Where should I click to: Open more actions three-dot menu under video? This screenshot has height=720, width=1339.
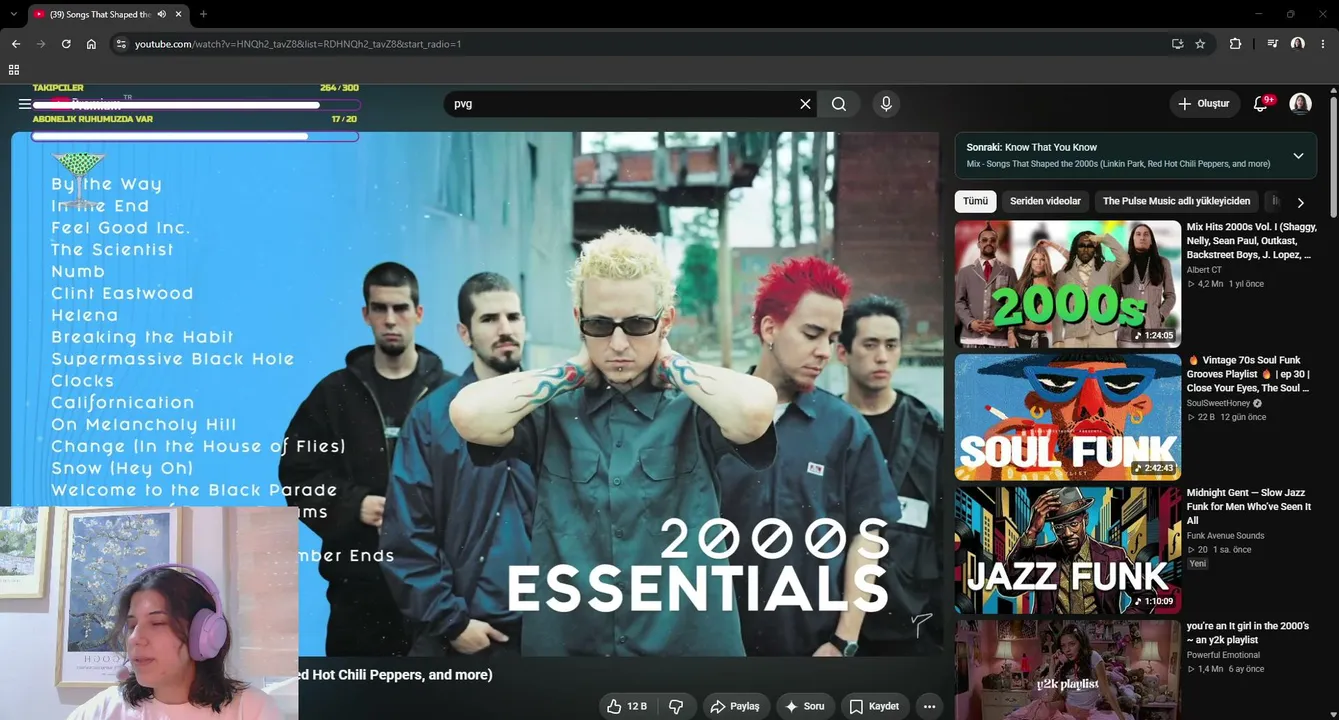(929, 706)
